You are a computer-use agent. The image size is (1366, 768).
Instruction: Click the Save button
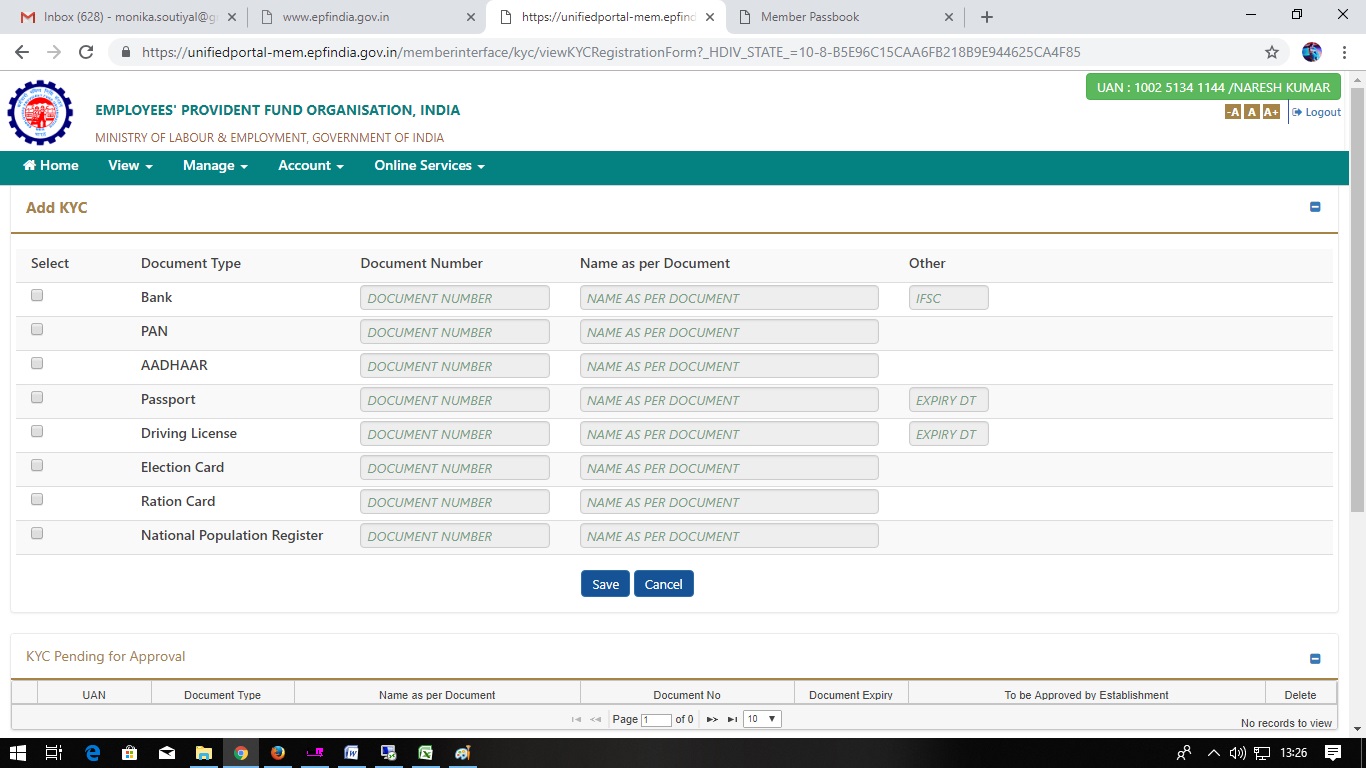[x=605, y=584]
